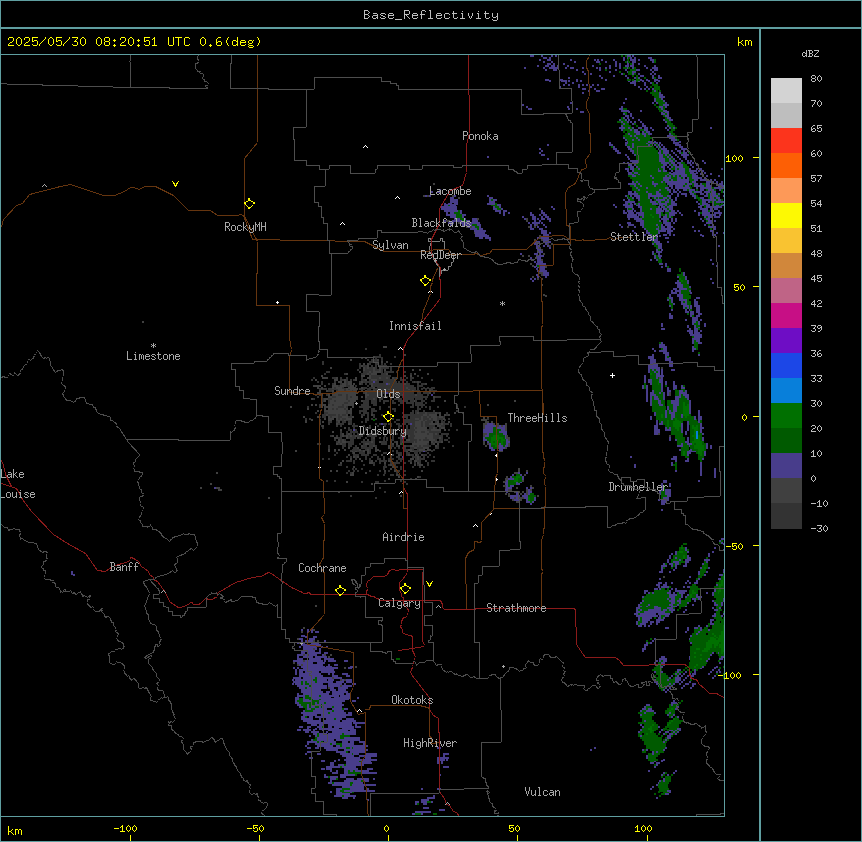The image size is (862, 842).
Task: Click the Didsbury label
Action: pyautogui.click(x=382, y=431)
